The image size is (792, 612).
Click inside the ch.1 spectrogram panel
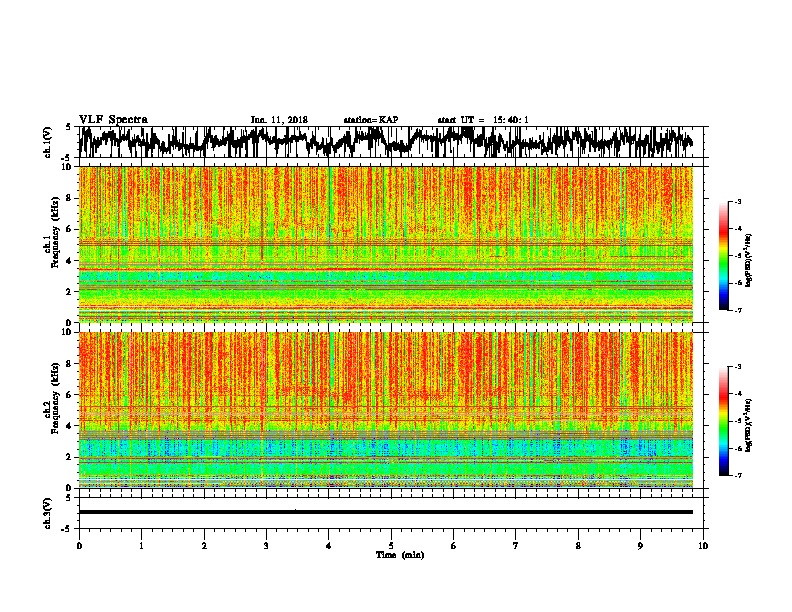pyautogui.click(x=386, y=244)
